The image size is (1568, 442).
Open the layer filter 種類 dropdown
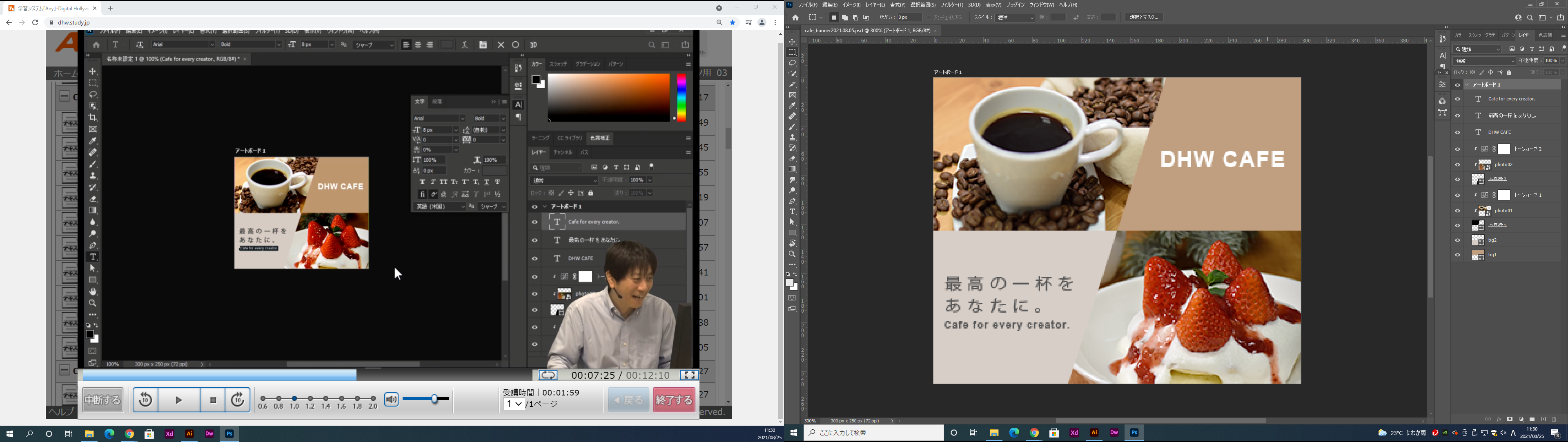point(1477,49)
